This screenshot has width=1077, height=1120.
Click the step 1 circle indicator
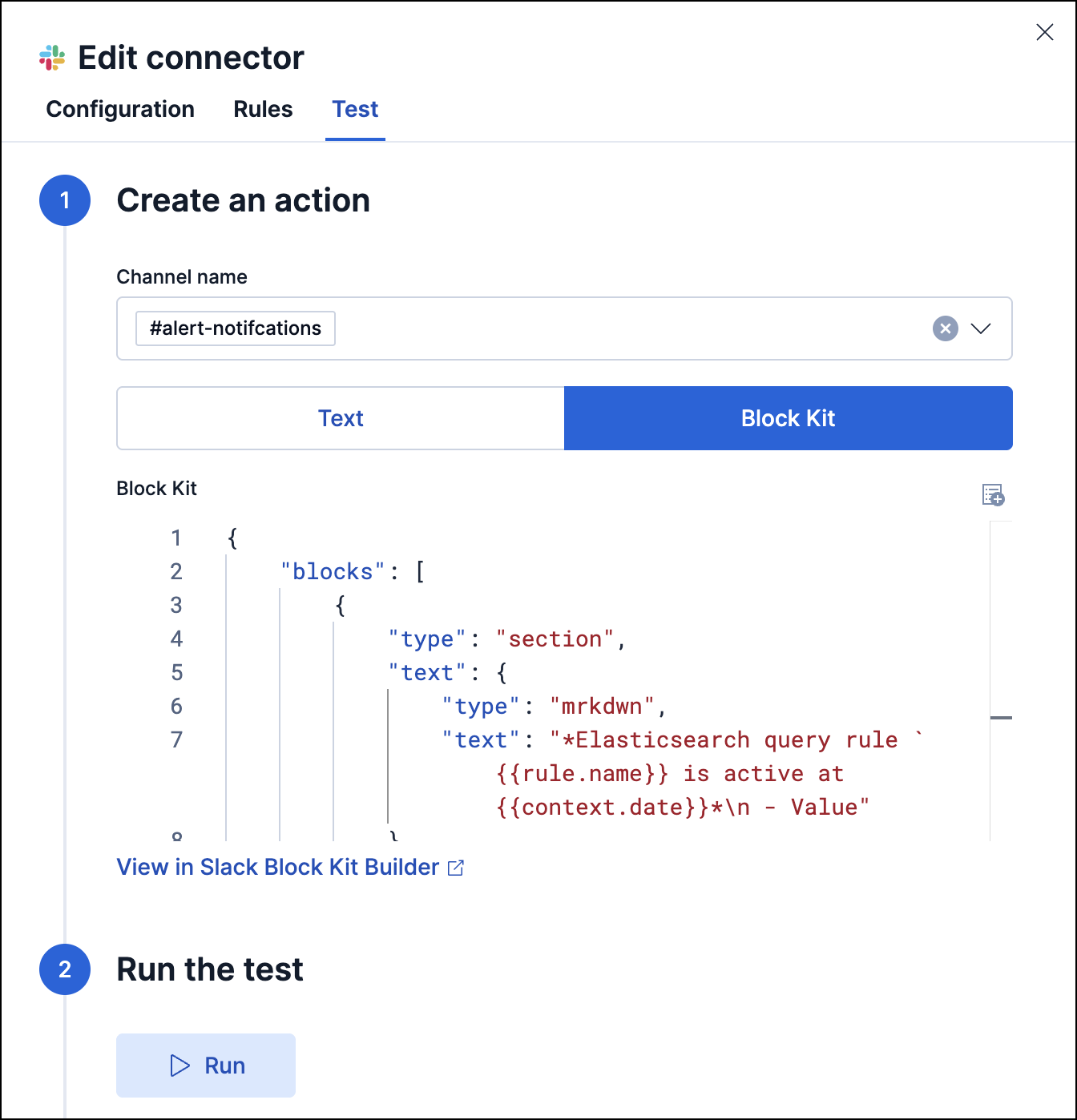pos(65,200)
